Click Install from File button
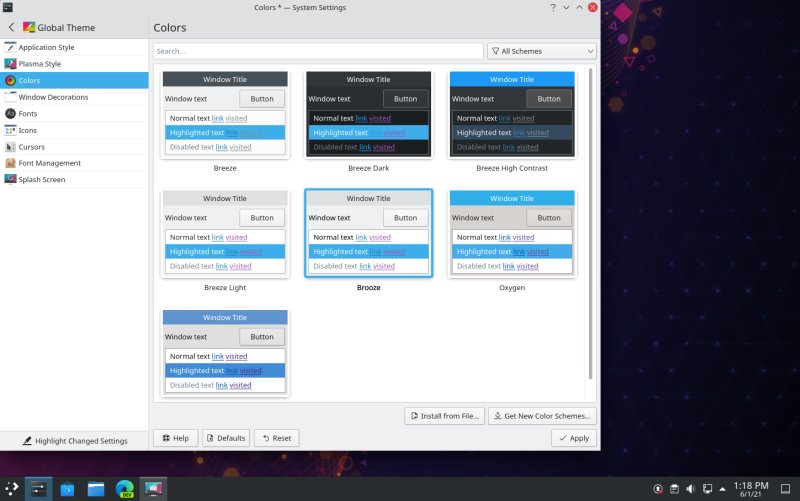The width and height of the screenshot is (800, 501). [444, 416]
